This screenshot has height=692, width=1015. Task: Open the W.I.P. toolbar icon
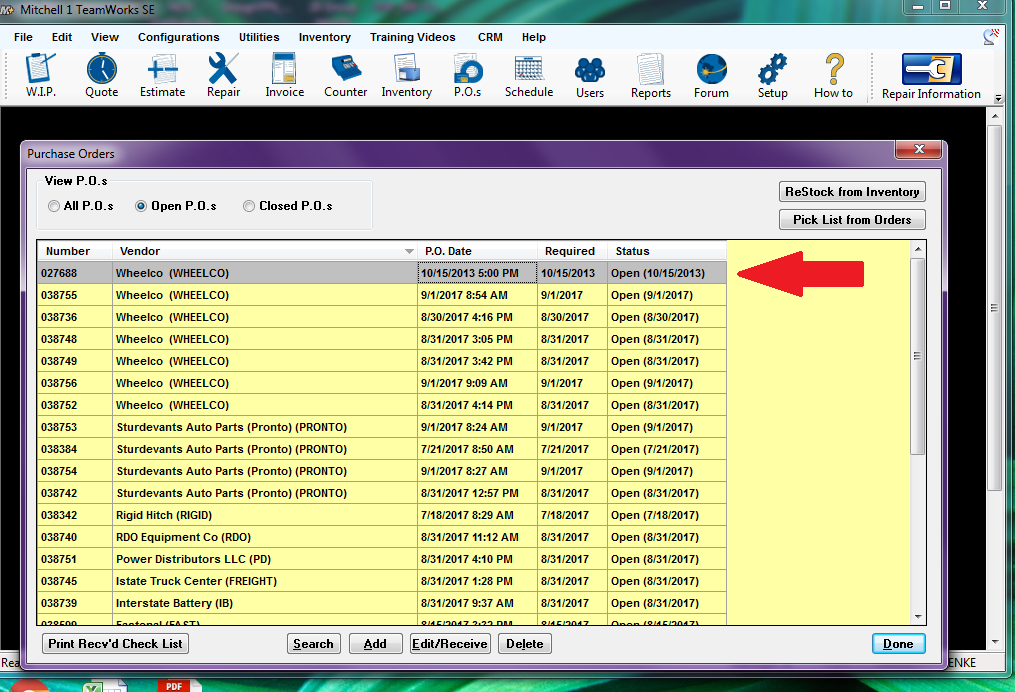[41, 75]
